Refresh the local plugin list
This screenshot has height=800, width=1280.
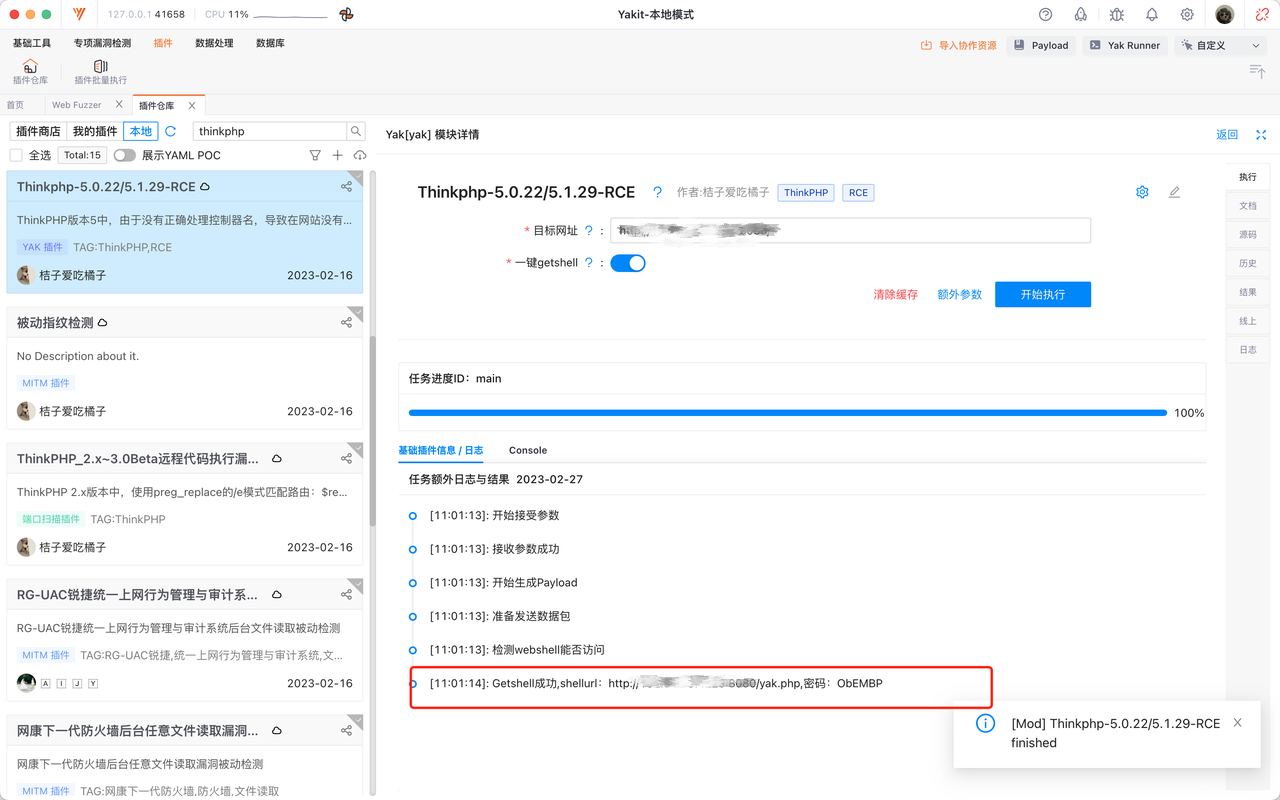pyautogui.click(x=171, y=131)
